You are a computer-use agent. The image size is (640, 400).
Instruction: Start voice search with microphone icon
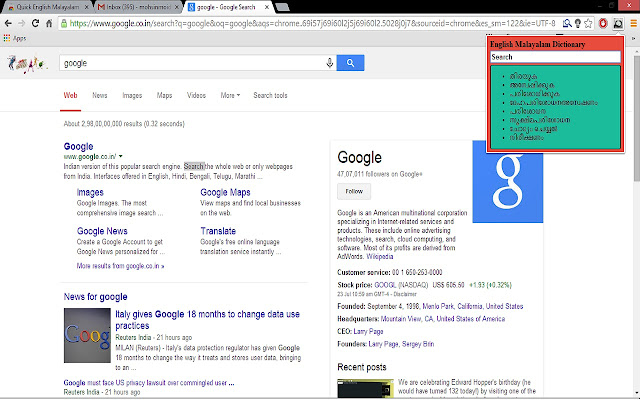(330, 63)
